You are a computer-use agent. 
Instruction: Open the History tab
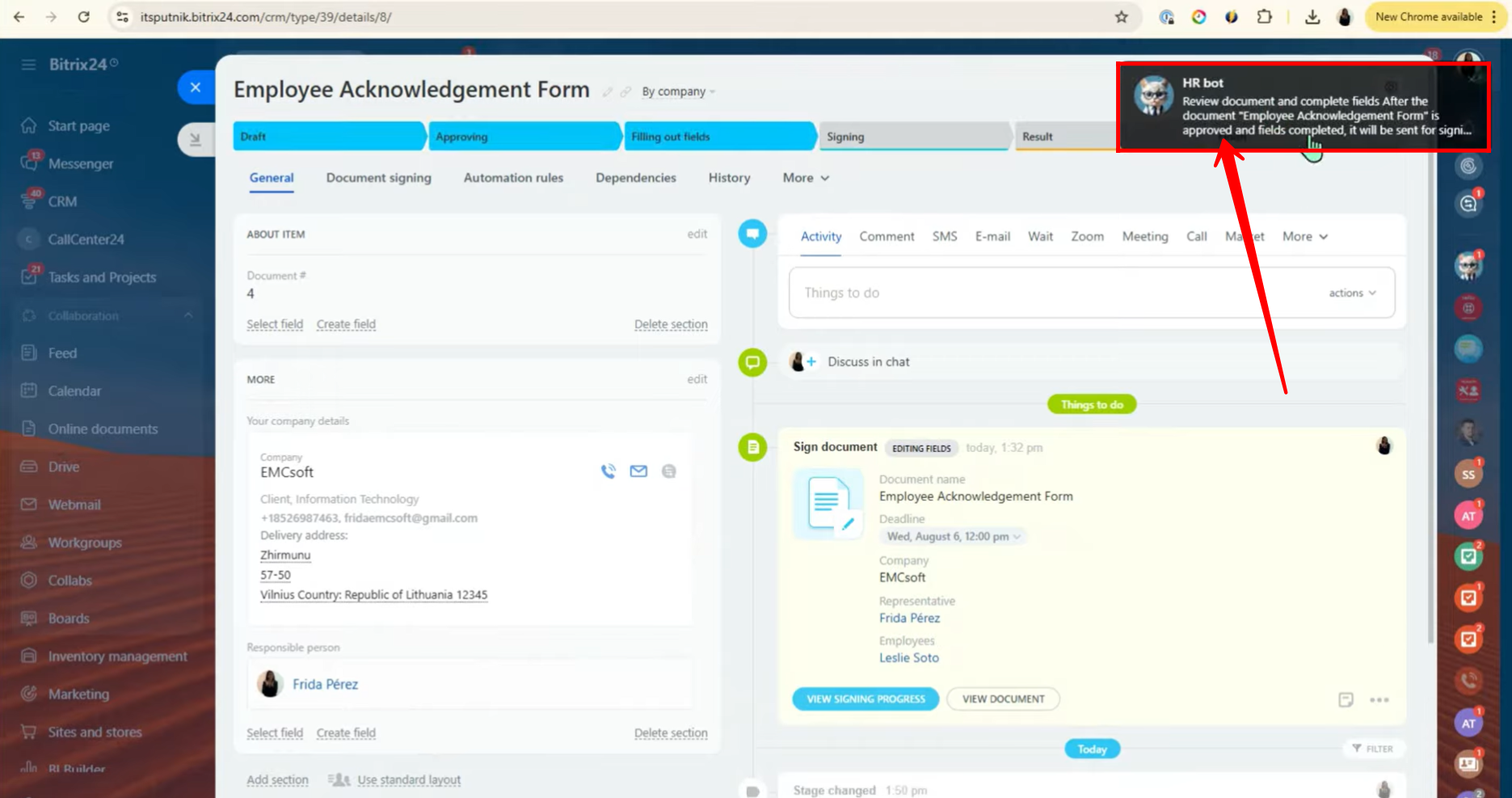pyautogui.click(x=730, y=178)
